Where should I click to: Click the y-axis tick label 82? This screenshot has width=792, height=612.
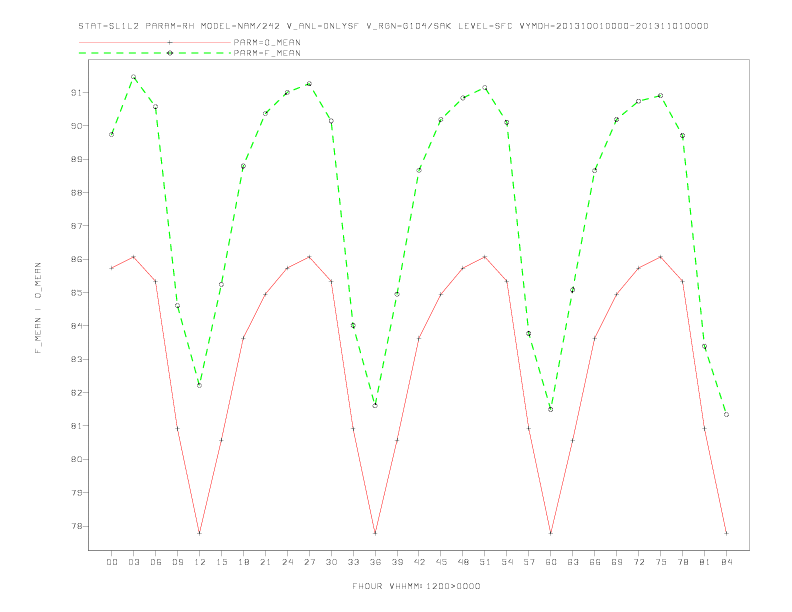pyautogui.click(x=76, y=392)
